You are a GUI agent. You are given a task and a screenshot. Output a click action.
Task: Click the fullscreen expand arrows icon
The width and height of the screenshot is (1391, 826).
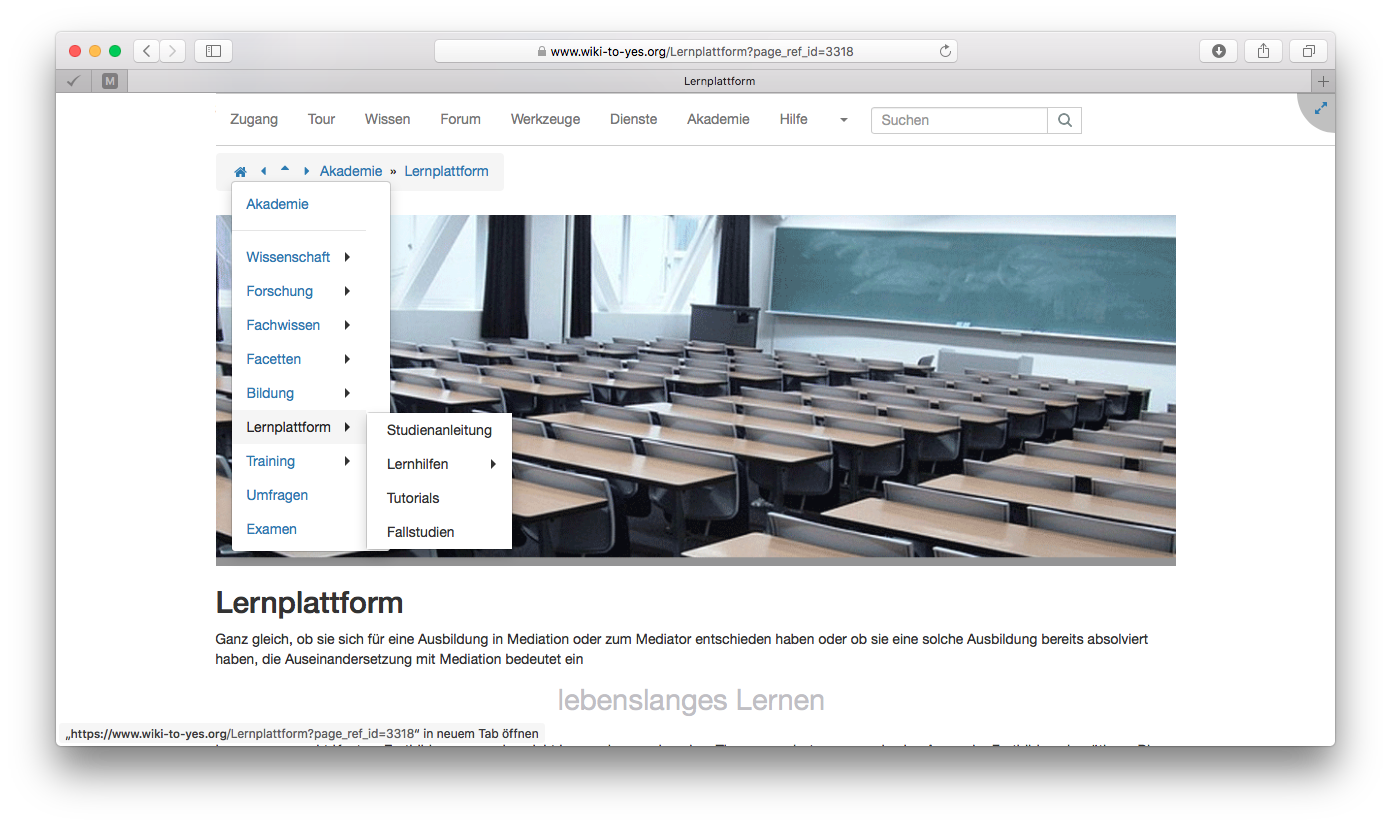pos(1320,108)
